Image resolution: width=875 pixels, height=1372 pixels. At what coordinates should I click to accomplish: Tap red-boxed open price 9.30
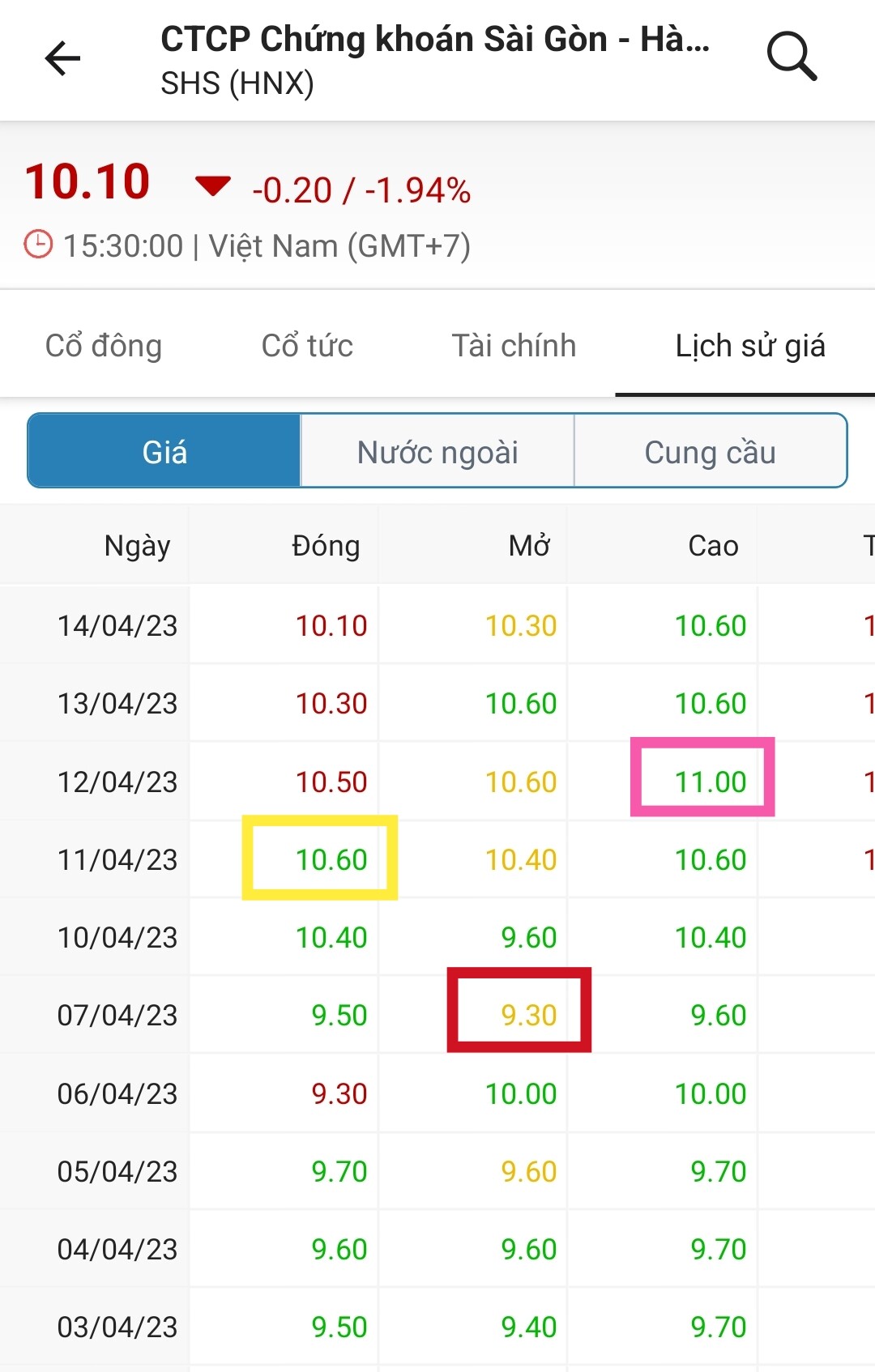tap(528, 1015)
